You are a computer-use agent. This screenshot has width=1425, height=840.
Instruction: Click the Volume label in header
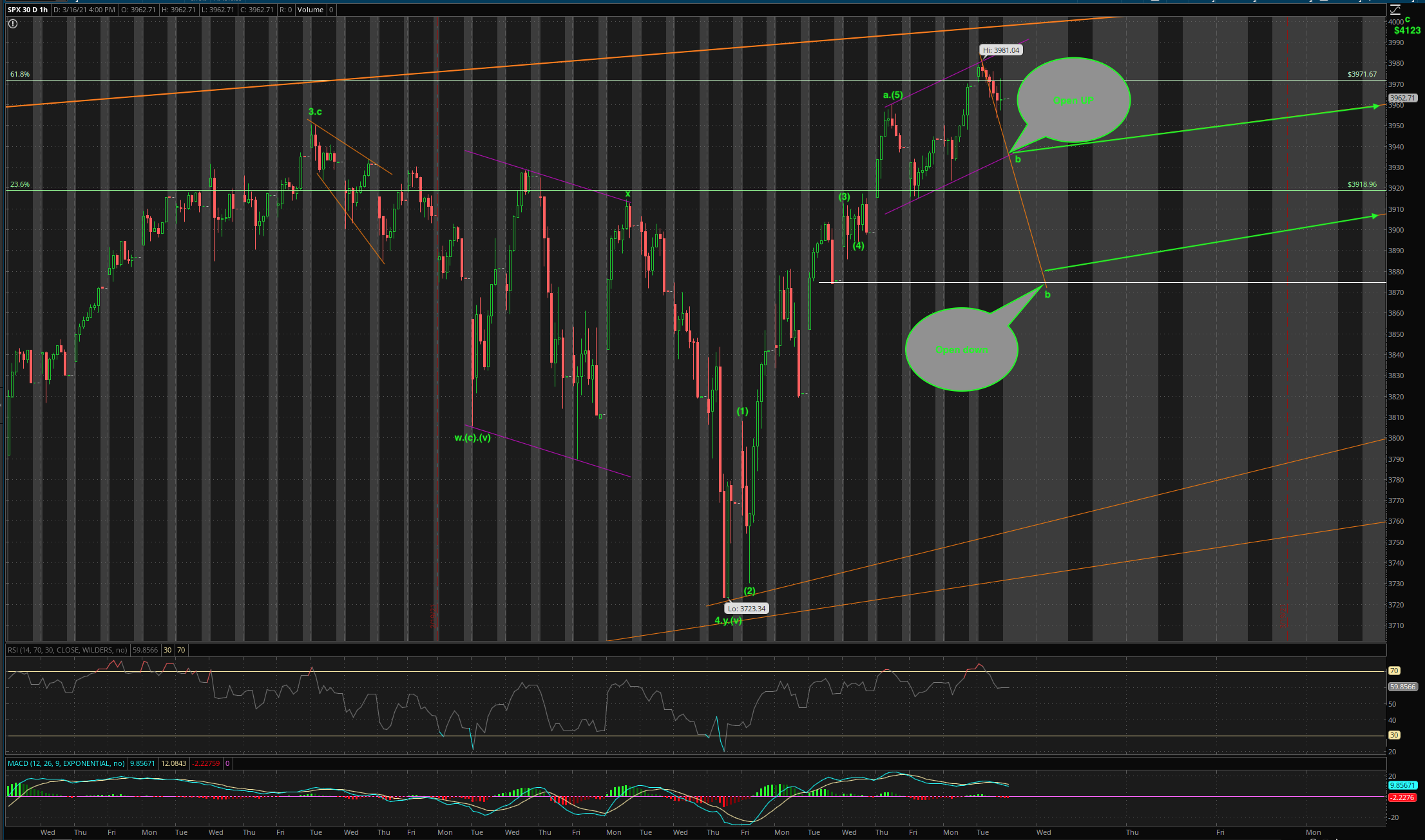pyautogui.click(x=311, y=10)
